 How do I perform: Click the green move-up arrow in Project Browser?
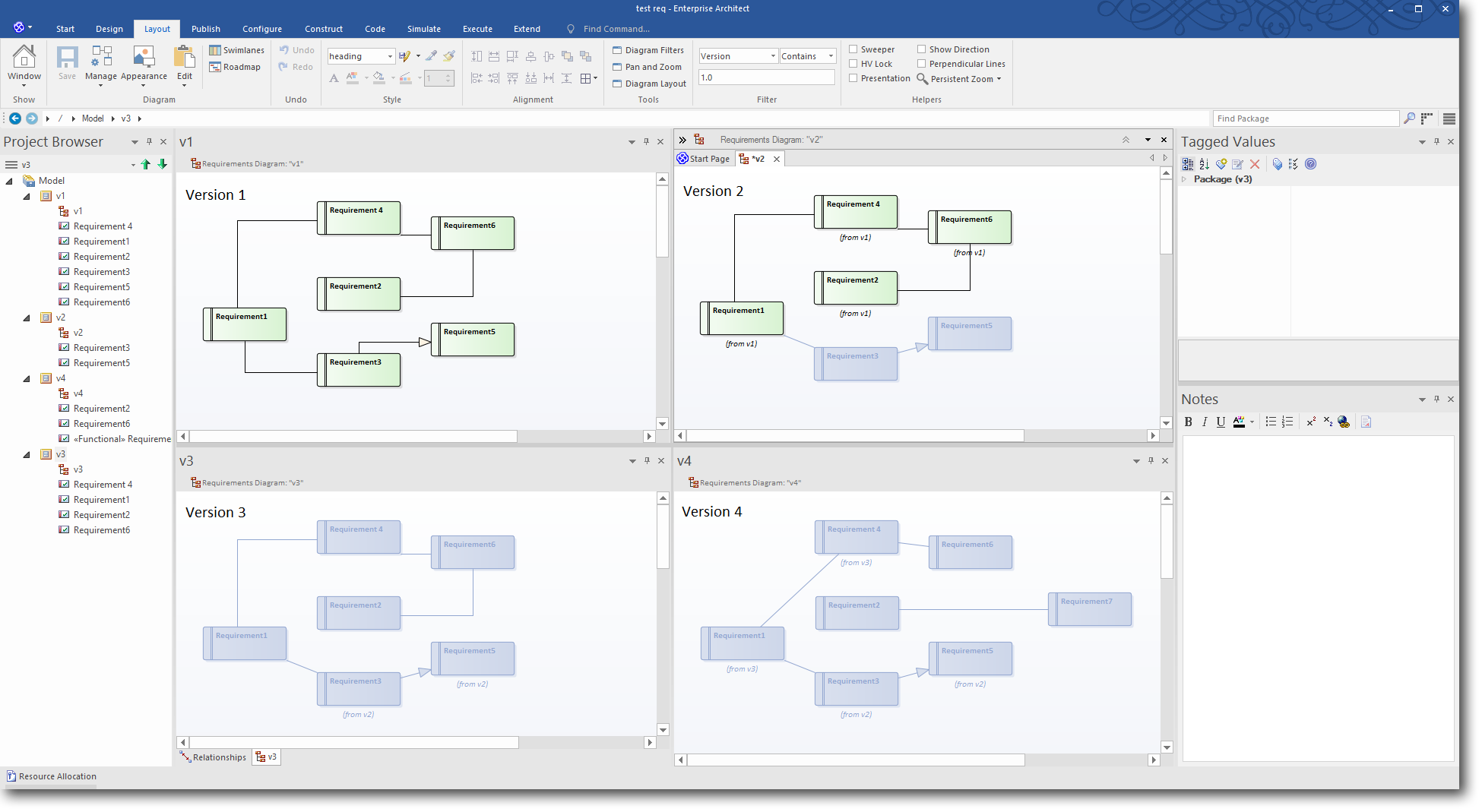coord(146,165)
